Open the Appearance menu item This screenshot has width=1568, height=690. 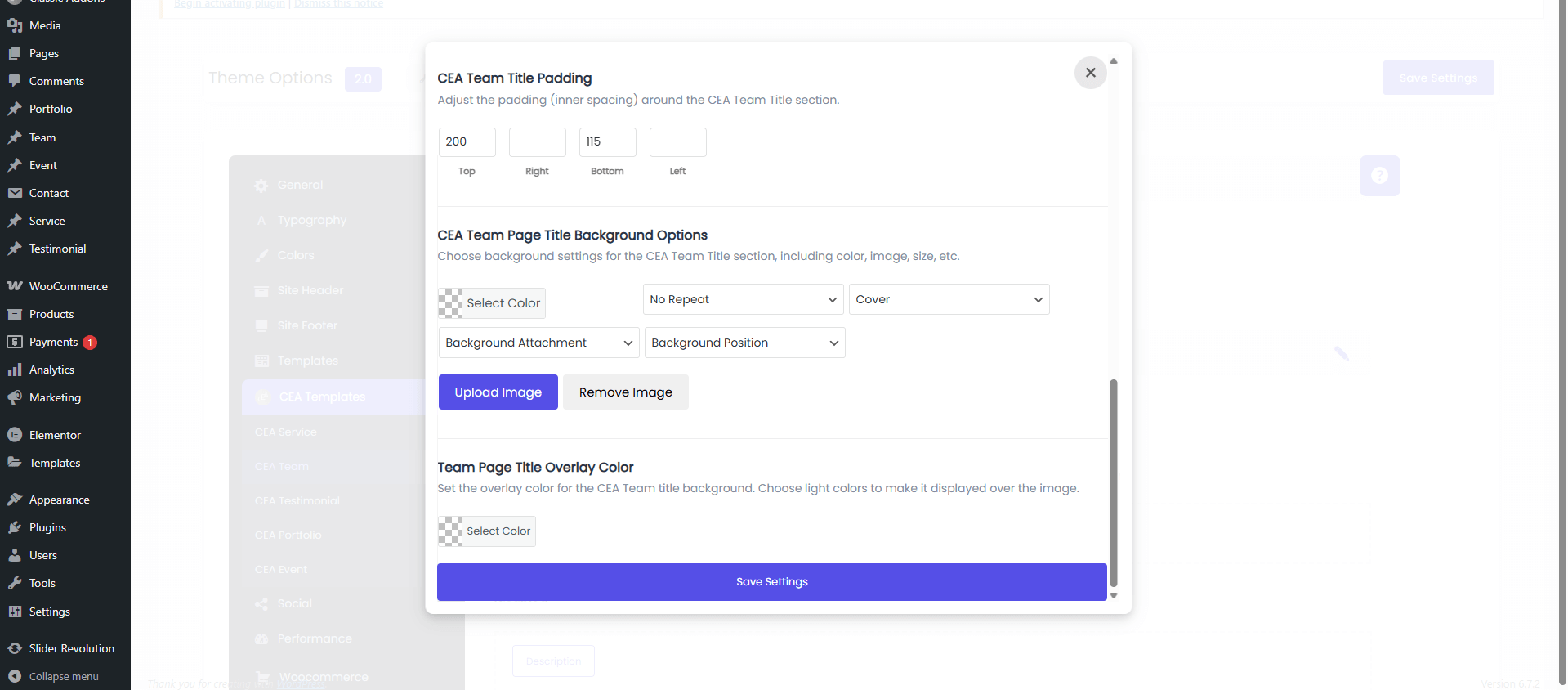coord(59,500)
